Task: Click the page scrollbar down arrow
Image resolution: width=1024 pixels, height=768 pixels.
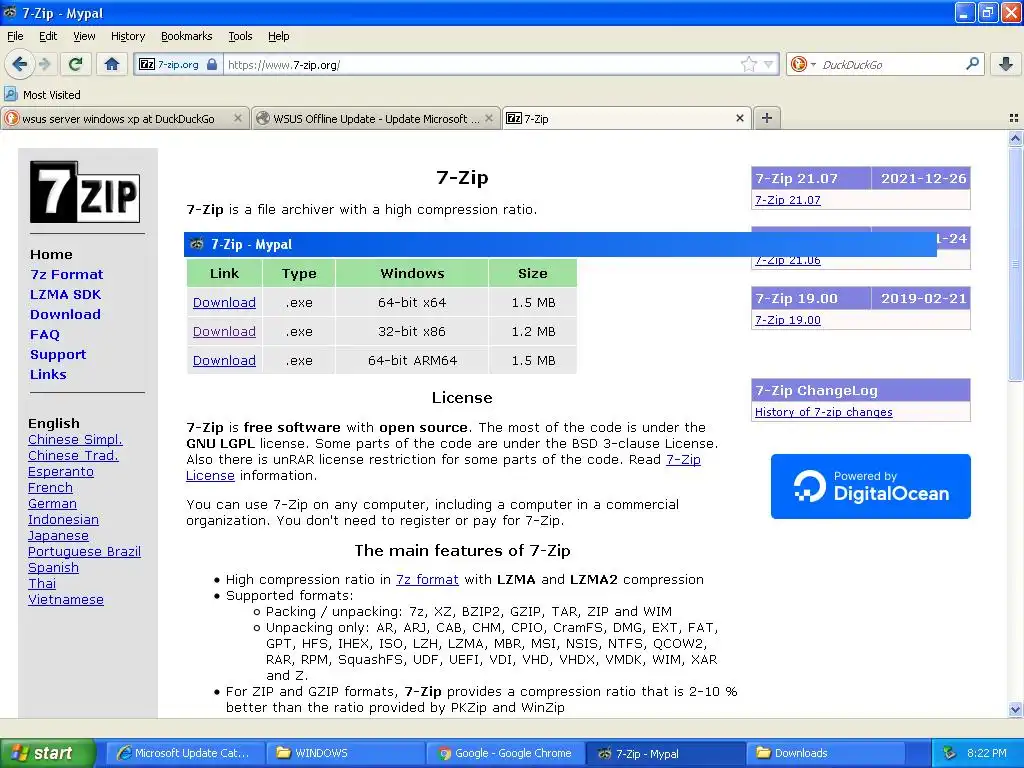Action: [x=1015, y=709]
